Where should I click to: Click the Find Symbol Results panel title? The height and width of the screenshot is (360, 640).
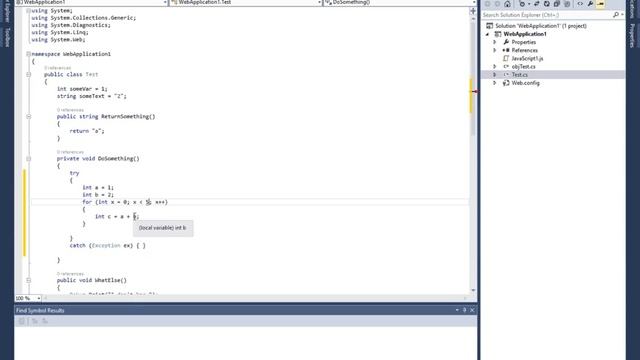click(x=40, y=310)
